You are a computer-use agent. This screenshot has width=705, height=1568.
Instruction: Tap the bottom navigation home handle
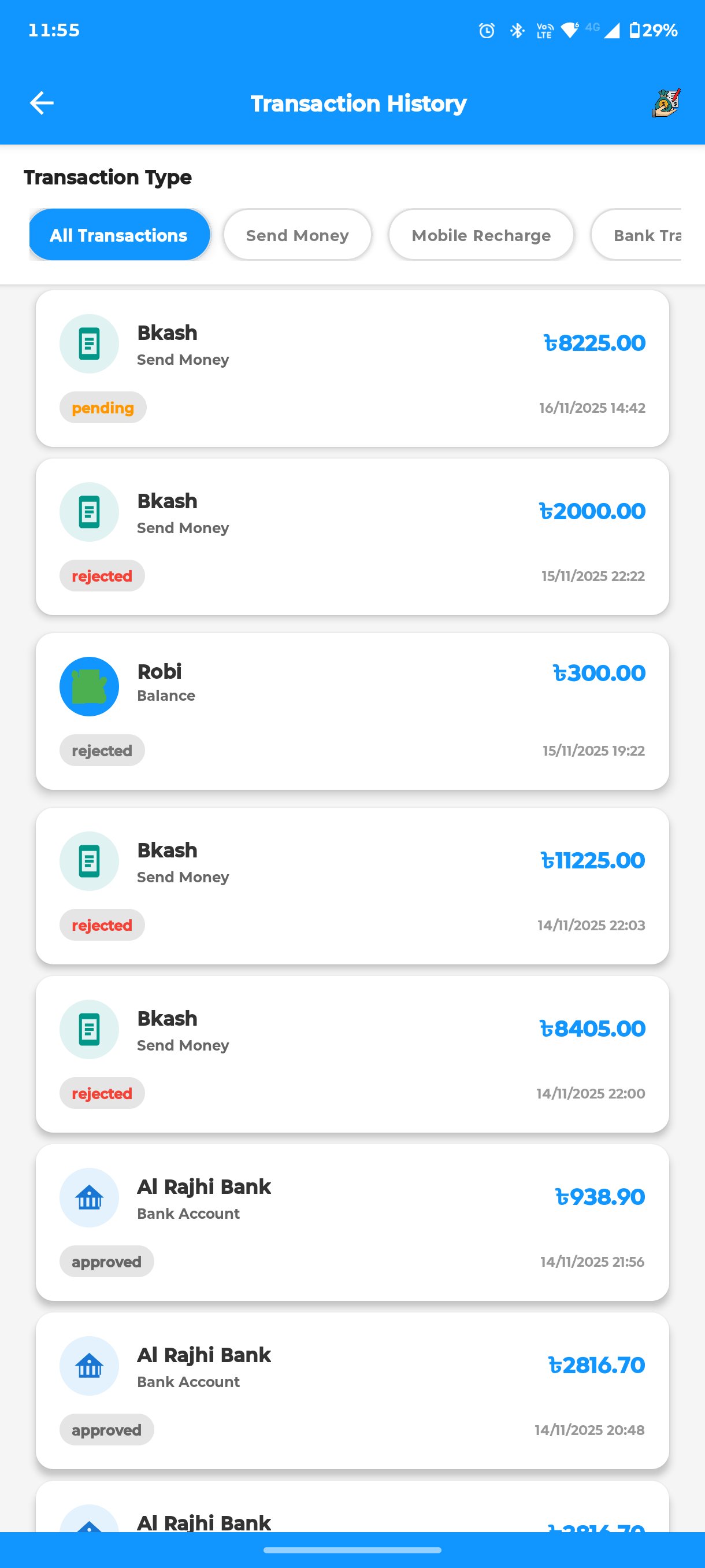pos(352,1549)
